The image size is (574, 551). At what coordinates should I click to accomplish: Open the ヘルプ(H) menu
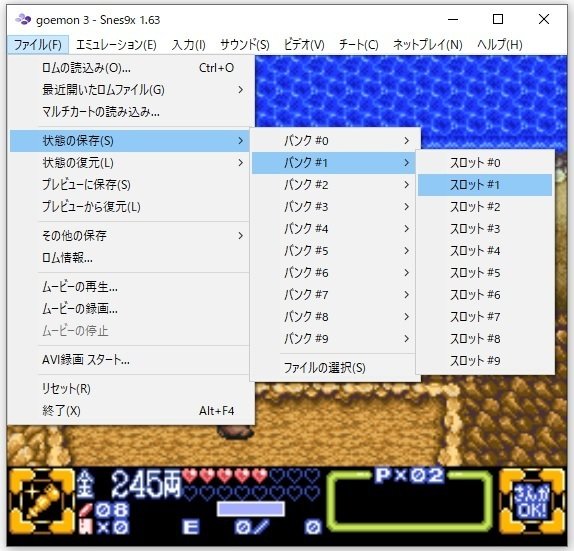click(x=499, y=45)
